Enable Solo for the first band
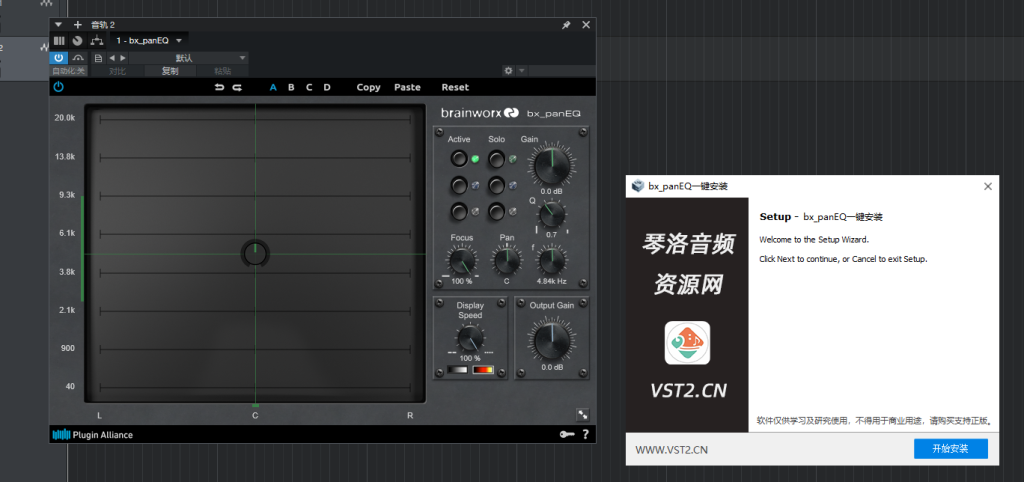Screen dimensions: 1024x482 (x=496, y=159)
